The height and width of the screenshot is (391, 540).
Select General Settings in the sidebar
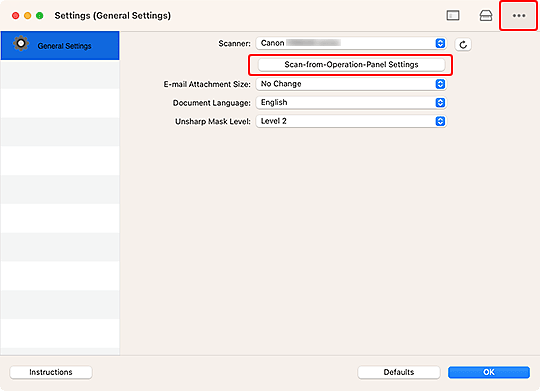click(60, 45)
